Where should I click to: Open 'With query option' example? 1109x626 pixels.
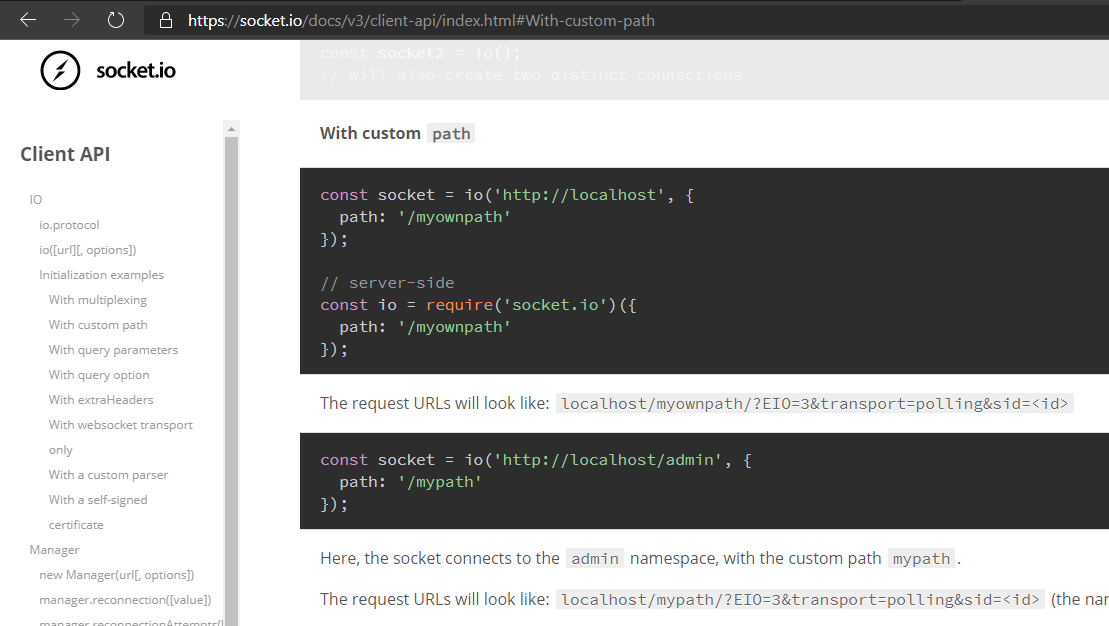(x=98, y=374)
